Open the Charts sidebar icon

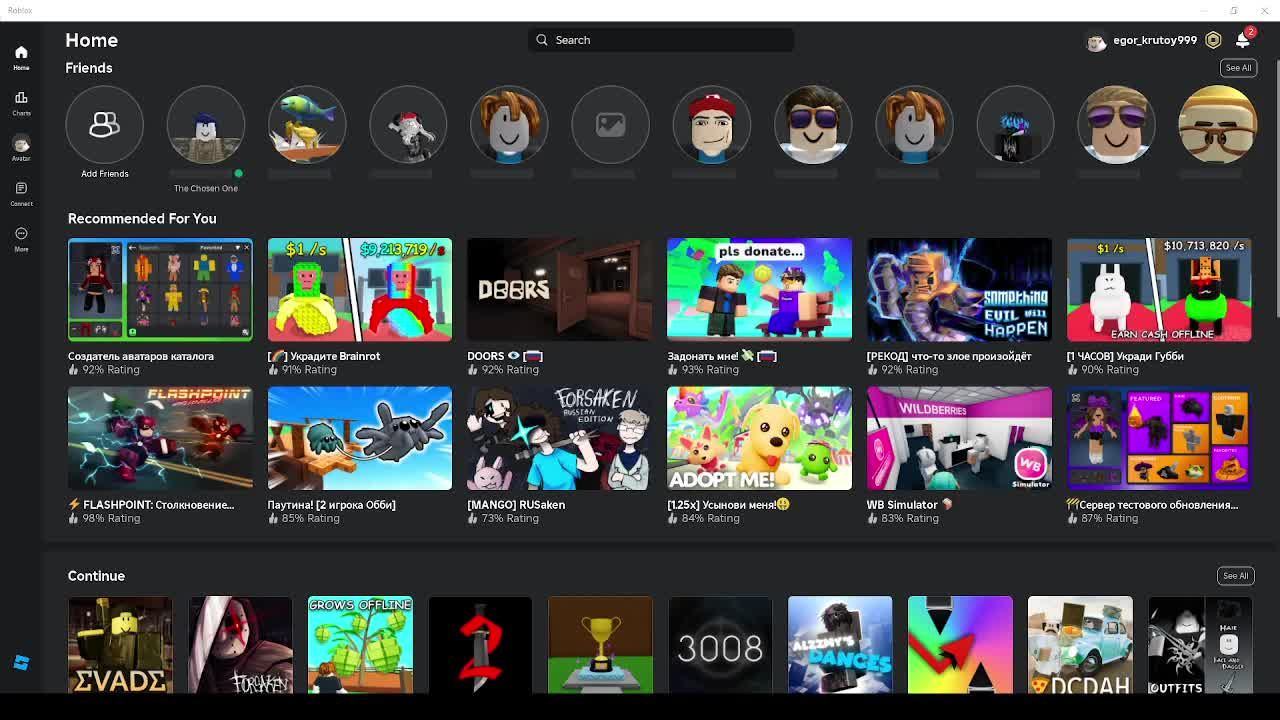[x=21, y=103]
